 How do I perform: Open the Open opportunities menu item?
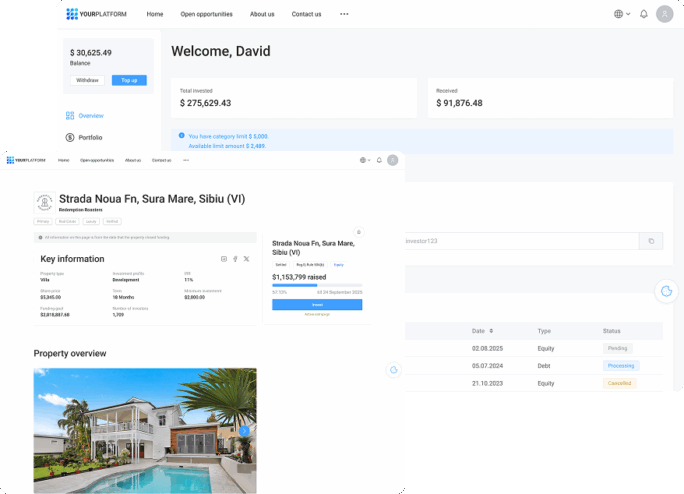(x=206, y=14)
